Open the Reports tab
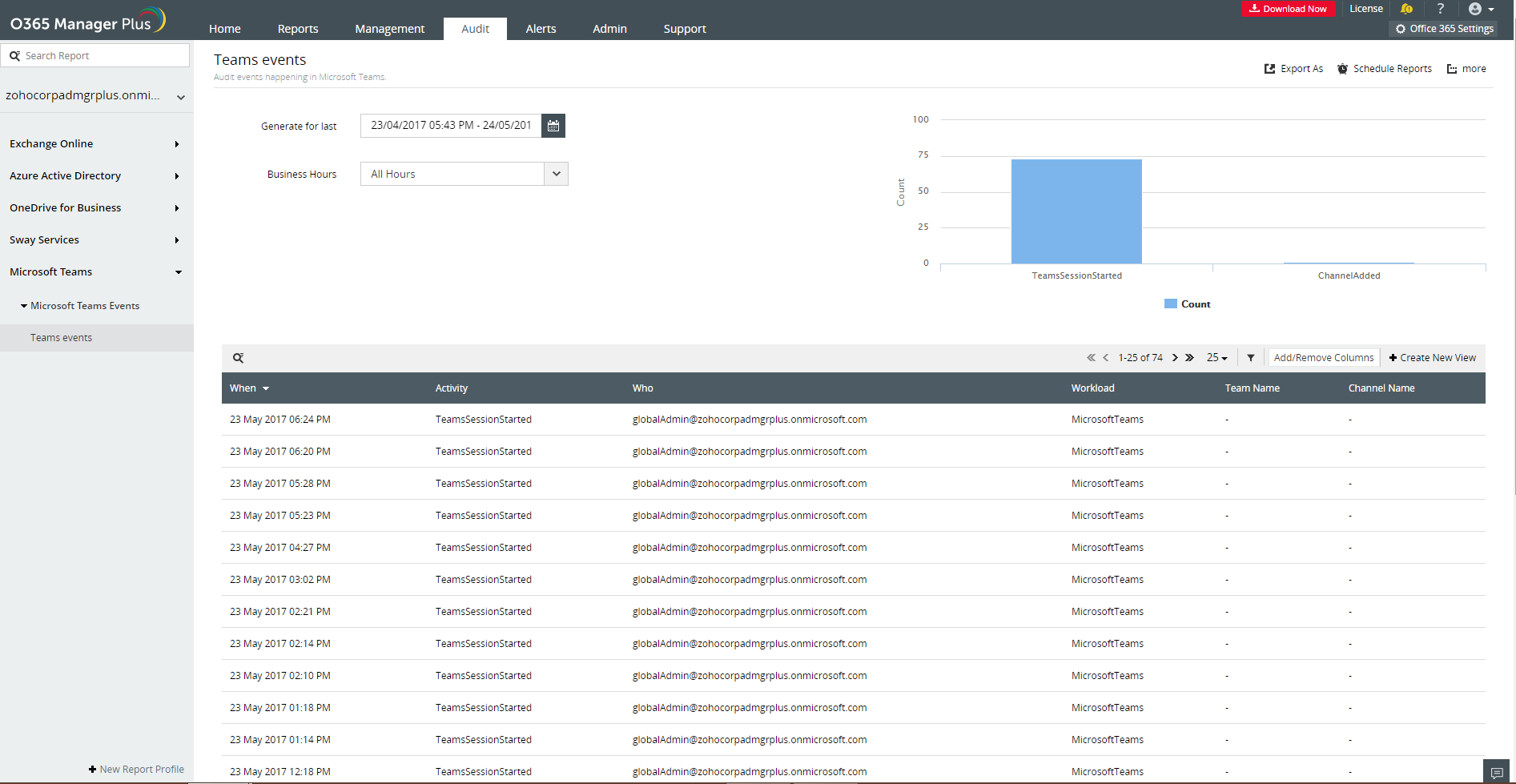This screenshot has width=1516, height=784. [x=298, y=29]
